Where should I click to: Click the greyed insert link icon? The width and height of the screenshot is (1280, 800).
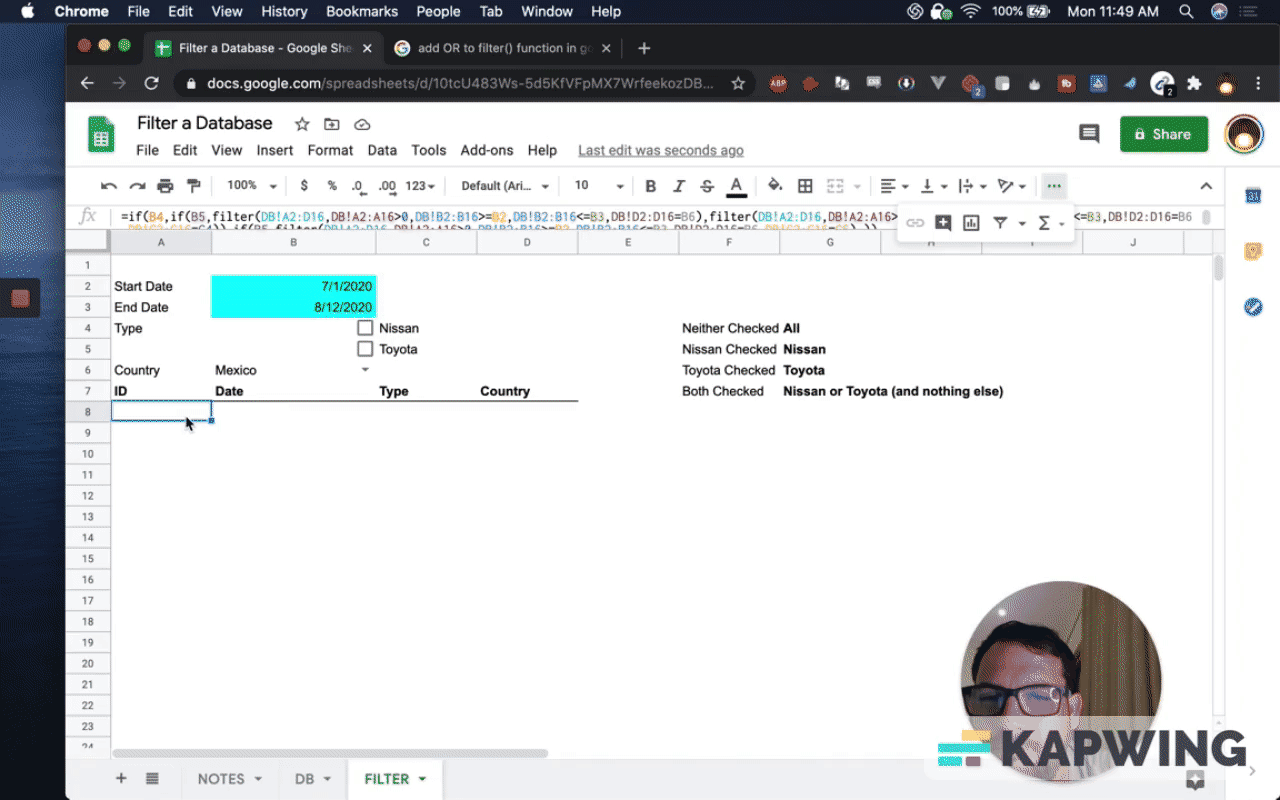[x=915, y=223]
